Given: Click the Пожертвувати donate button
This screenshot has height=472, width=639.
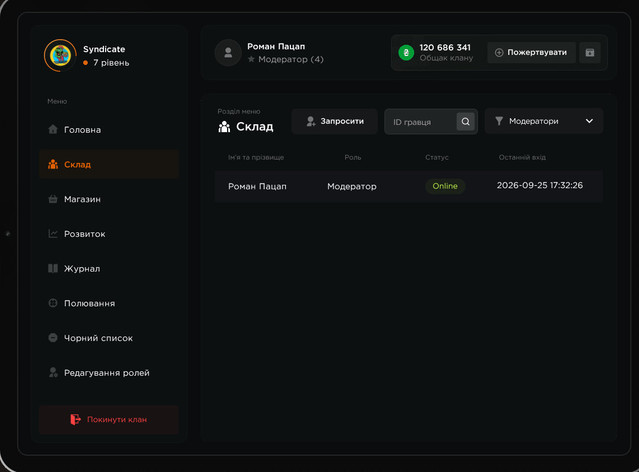Looking at the screenshot, I should 531,53.
